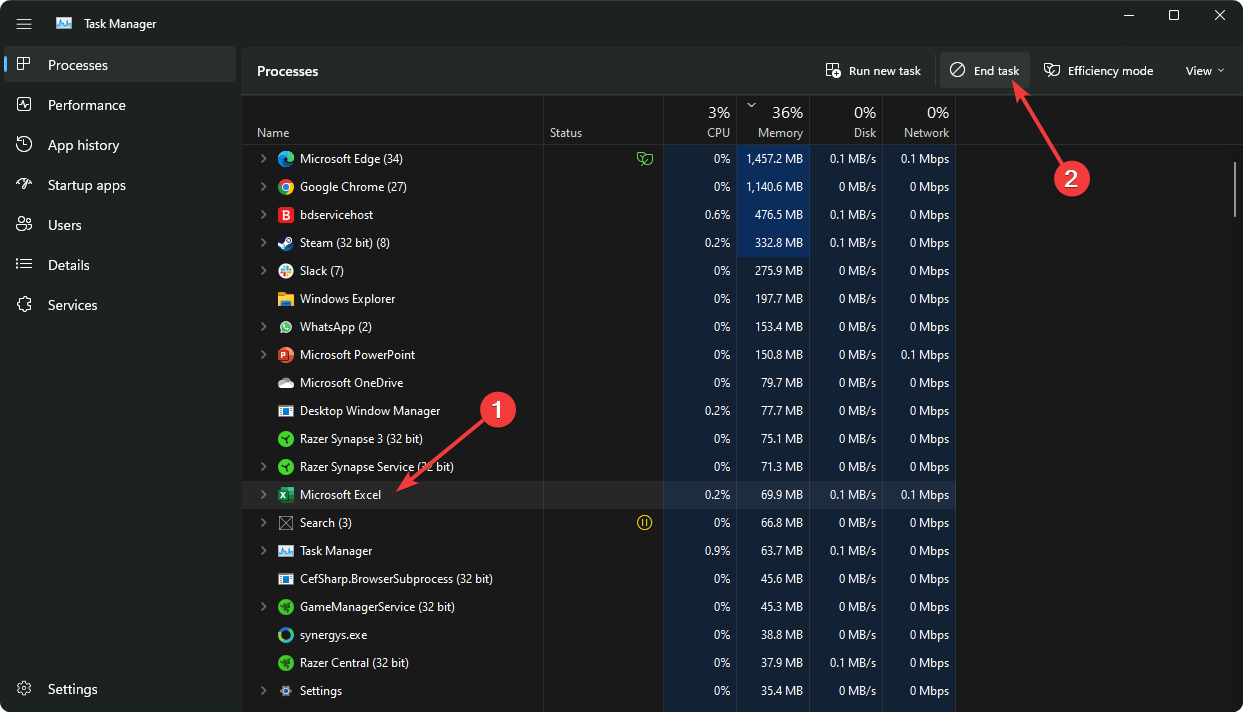Expand the Microsoft PowerPoint process group
This screenshot has width=1243, height=712.
coord(264,355)
